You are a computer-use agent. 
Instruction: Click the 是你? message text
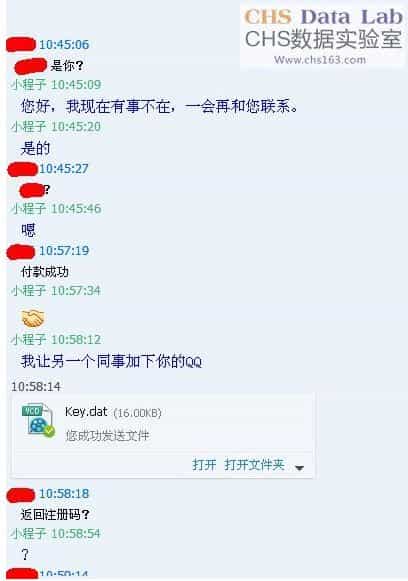(x=67, y=66)
